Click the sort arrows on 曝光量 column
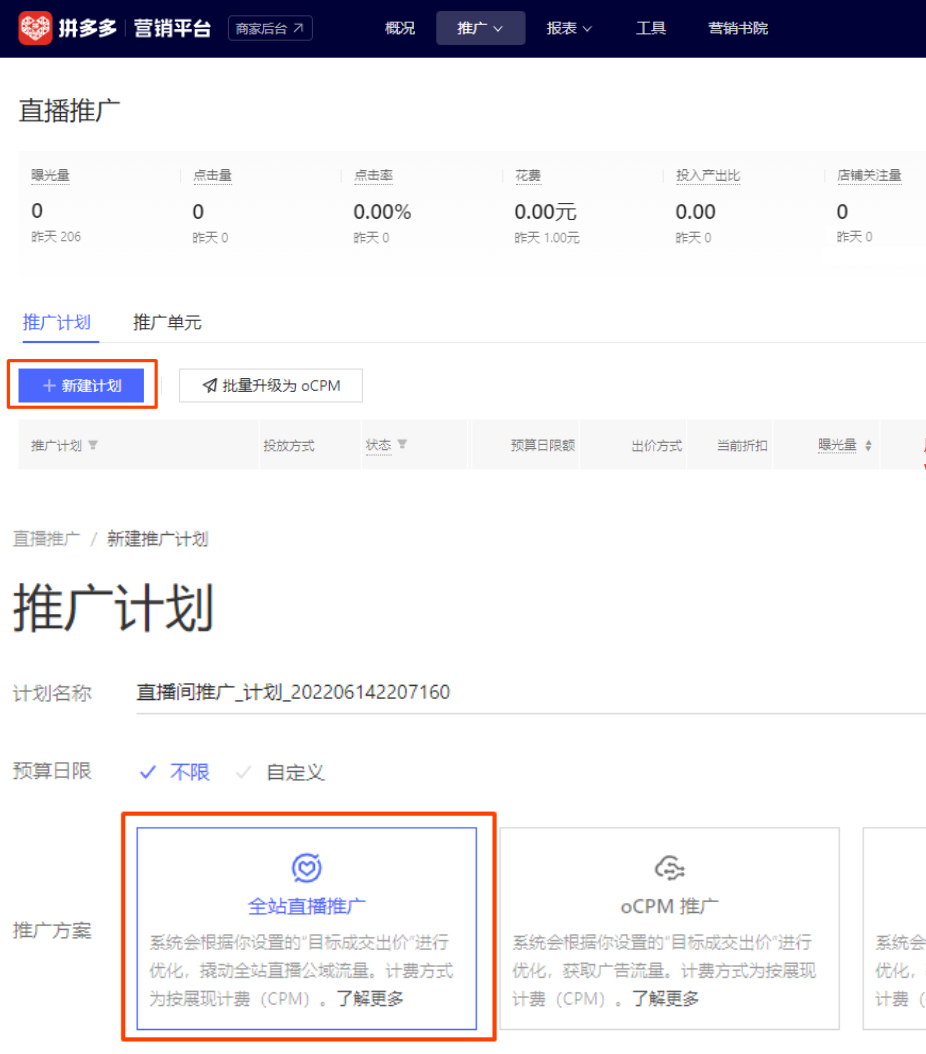The width and height of the screenshot is (926, 1054). click(x=869, y=446)
